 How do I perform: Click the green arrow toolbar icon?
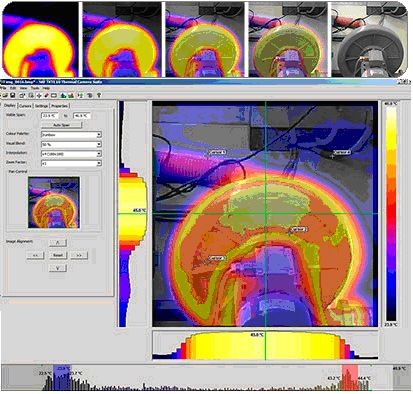[81, 96]
